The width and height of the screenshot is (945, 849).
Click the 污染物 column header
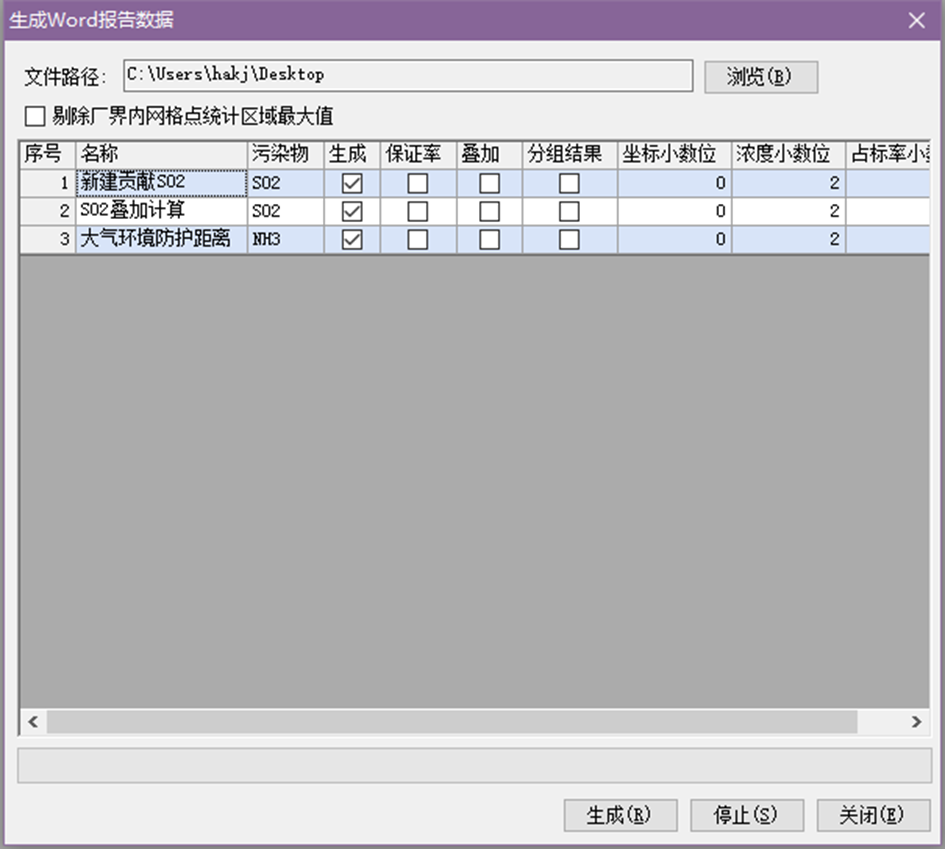(285, 155)
